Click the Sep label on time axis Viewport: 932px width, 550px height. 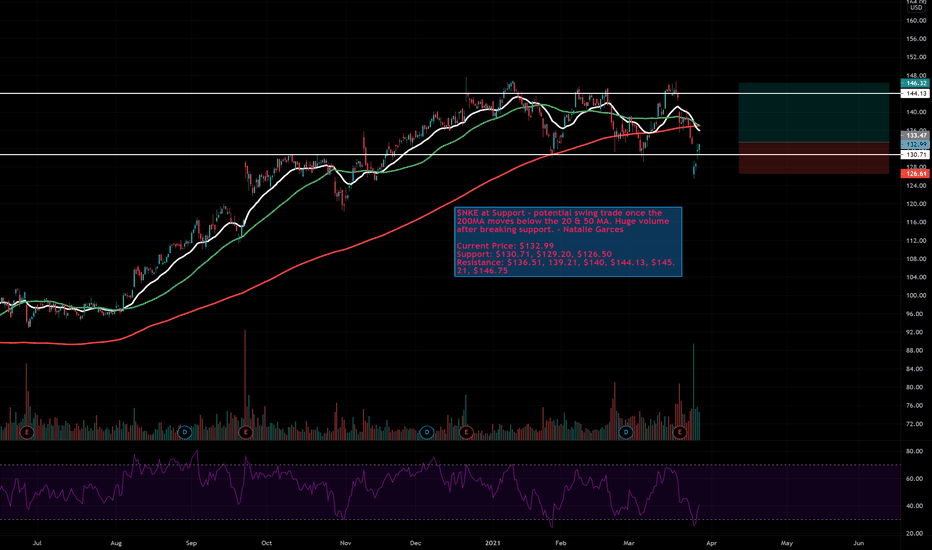pos(191,543)
